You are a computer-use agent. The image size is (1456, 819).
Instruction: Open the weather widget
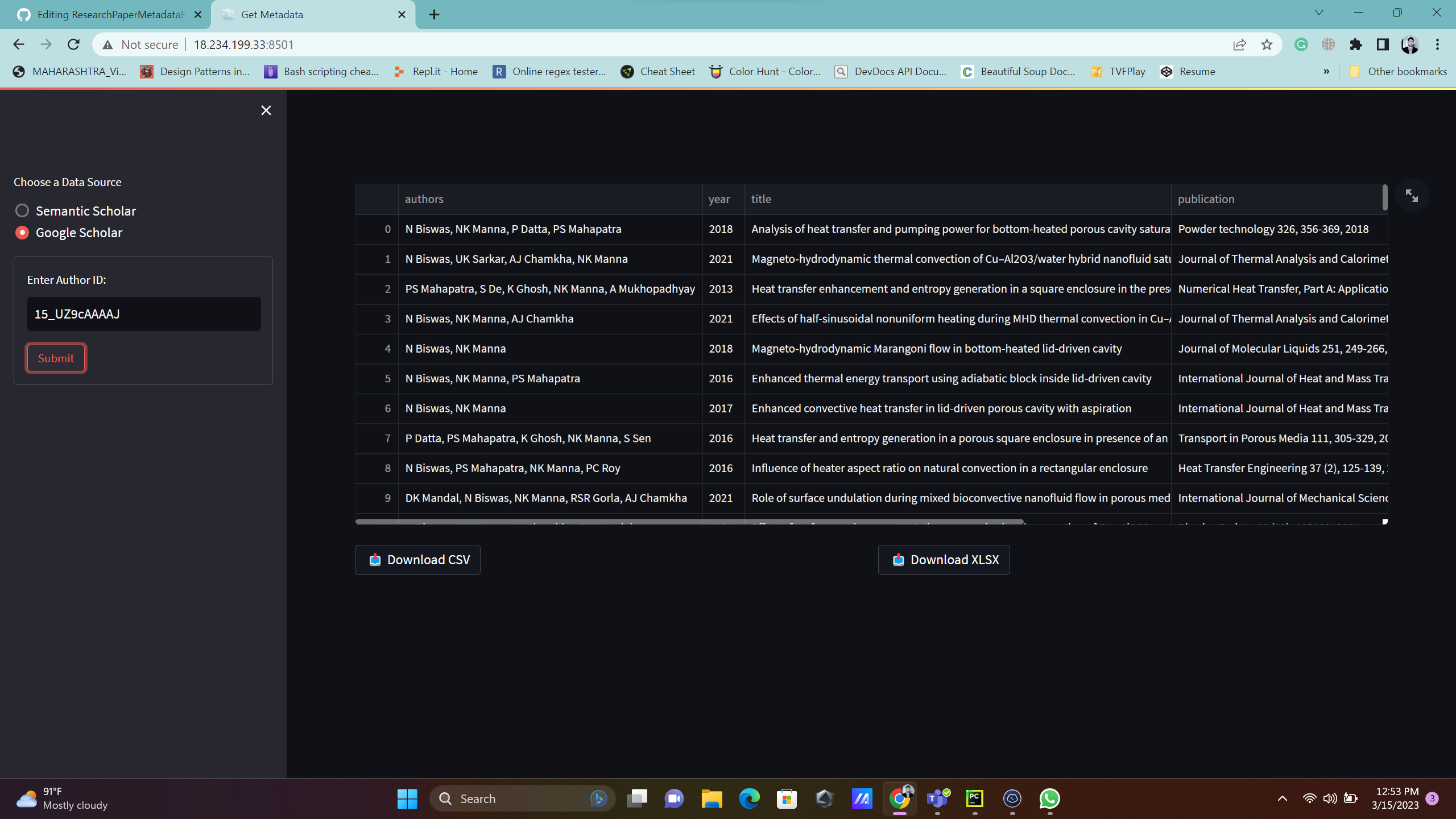pyautogui.click(x=61, y=799)
